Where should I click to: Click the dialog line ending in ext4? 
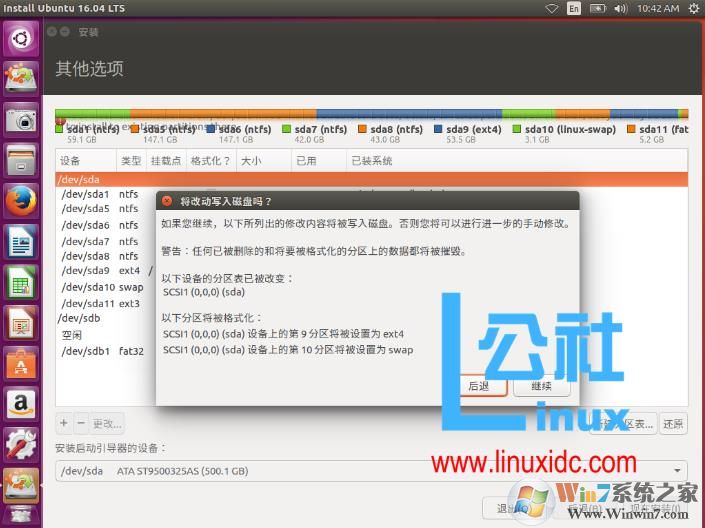(x=283, y=334)
